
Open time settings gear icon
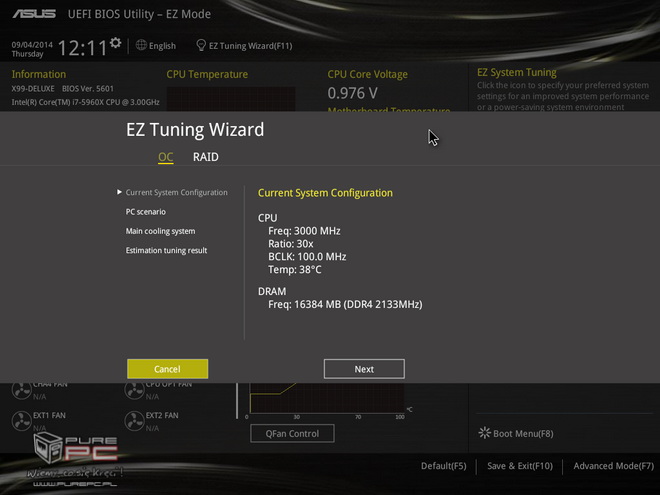pyautogui.click(x=115, y=43)
